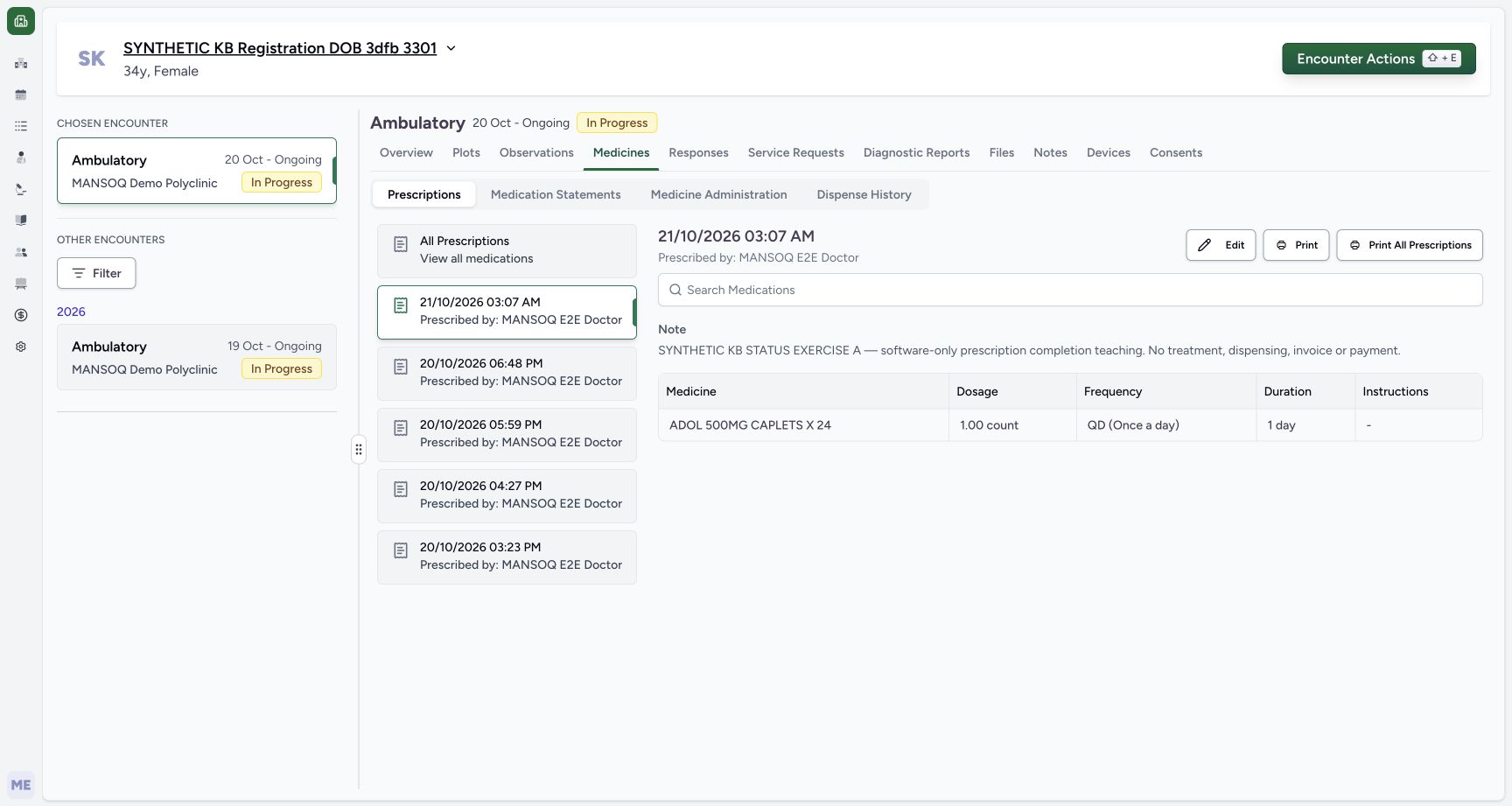Open the calendar appointments sidebar icon
Screen dimensions: 1512x806
click(21, 95)
